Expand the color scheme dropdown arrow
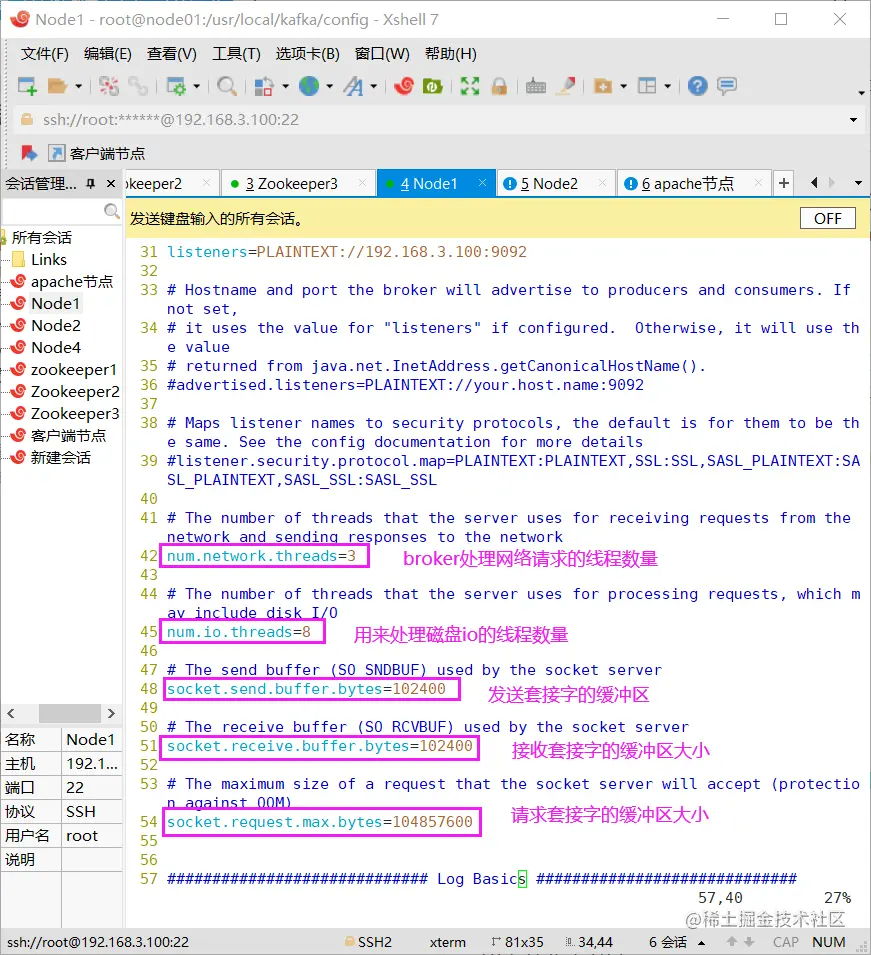The image size is (871, 955). coord(285,86)
